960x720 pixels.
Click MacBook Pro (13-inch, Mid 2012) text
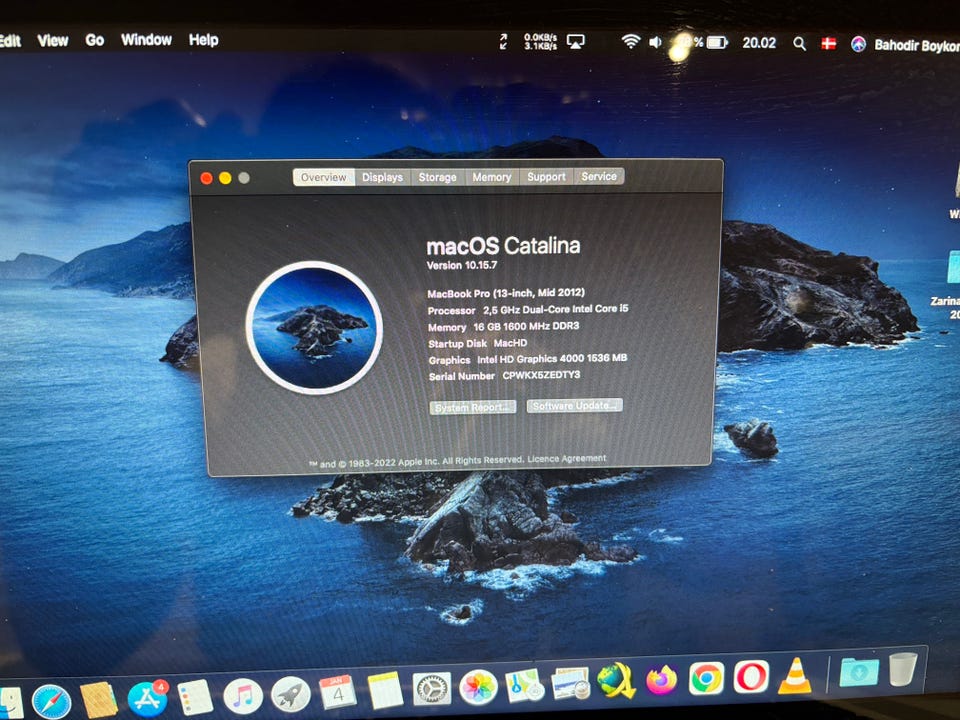click(506, 293)
